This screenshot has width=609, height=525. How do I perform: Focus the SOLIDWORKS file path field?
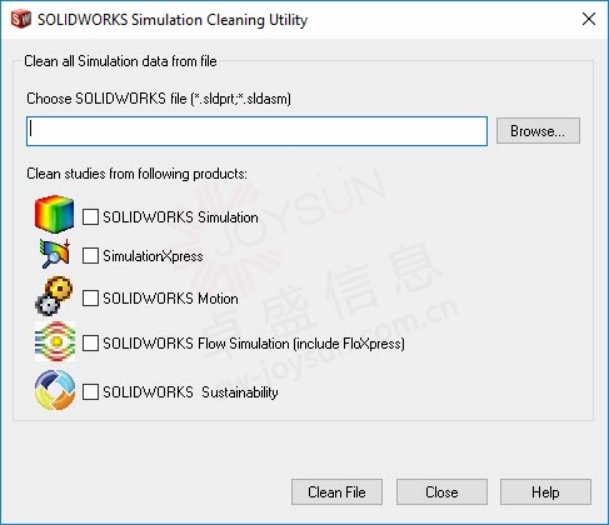[257, 131]
